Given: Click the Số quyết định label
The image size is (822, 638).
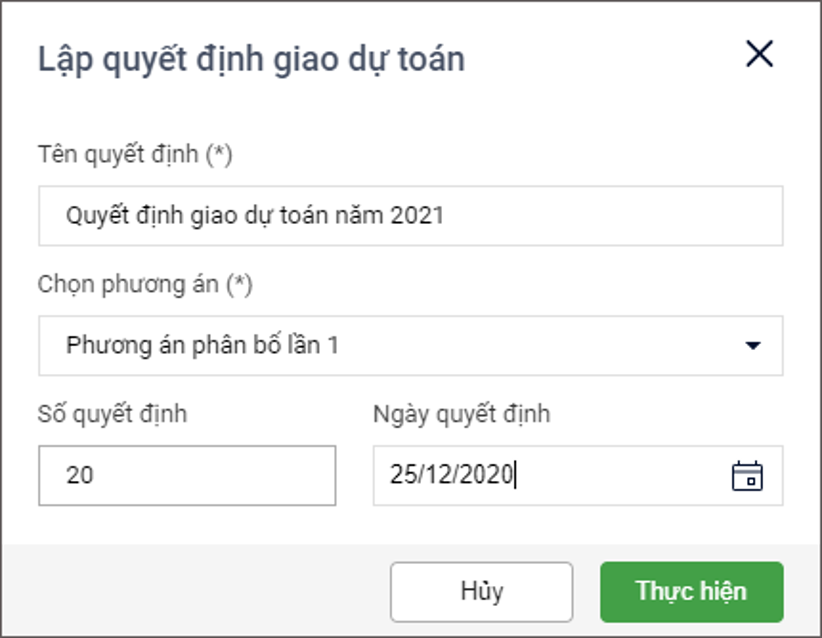Looking at the screenshot, I should tap(112, 414).
